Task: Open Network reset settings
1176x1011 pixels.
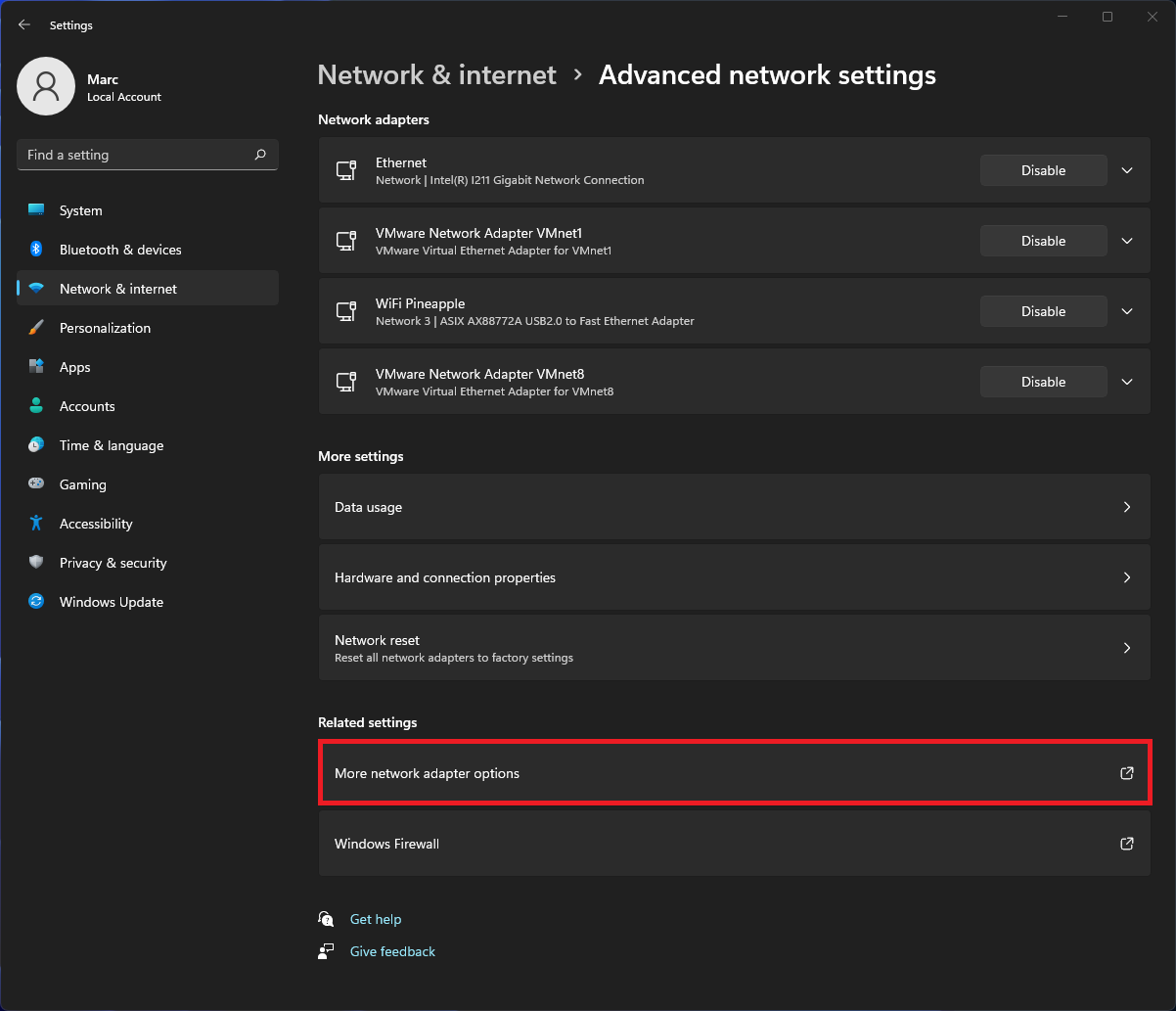Action: [x=734, y=647]
